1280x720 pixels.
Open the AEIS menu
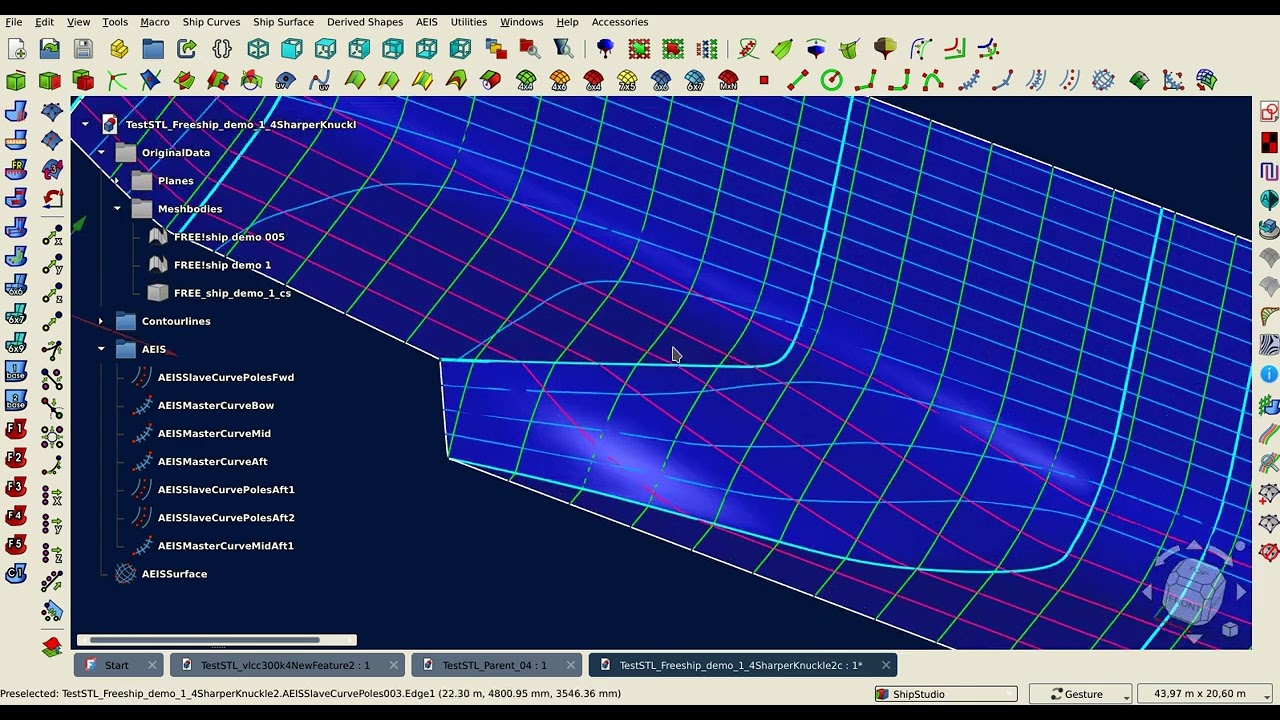[x=426, y=22]
